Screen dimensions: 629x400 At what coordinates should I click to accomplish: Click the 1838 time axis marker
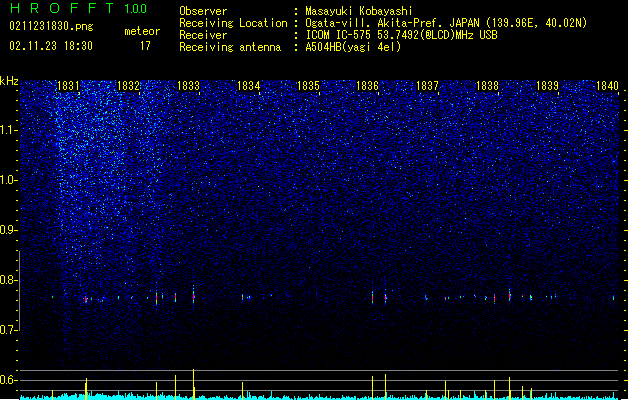[487, 86]
